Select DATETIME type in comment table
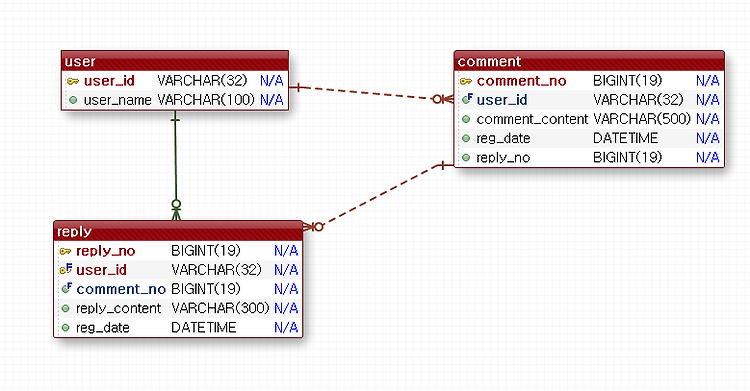Image resolution: width=750 pixels, height=391 pixels. pos(626,138)
